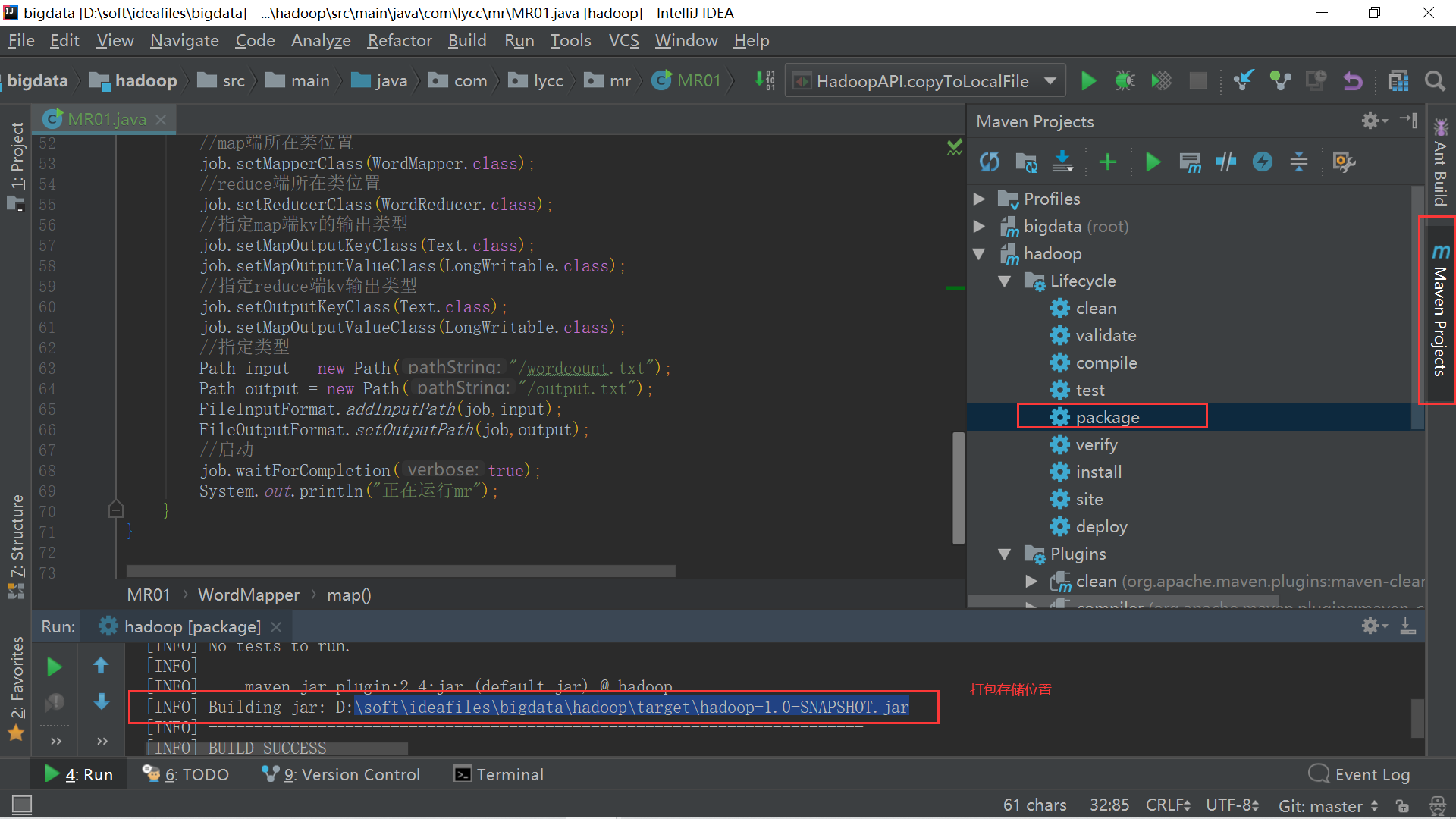This screenshot has width=1456, height=819.
Task: Click the Debug bug icon
Action: pyautogui.click(x=1125, y=81)
